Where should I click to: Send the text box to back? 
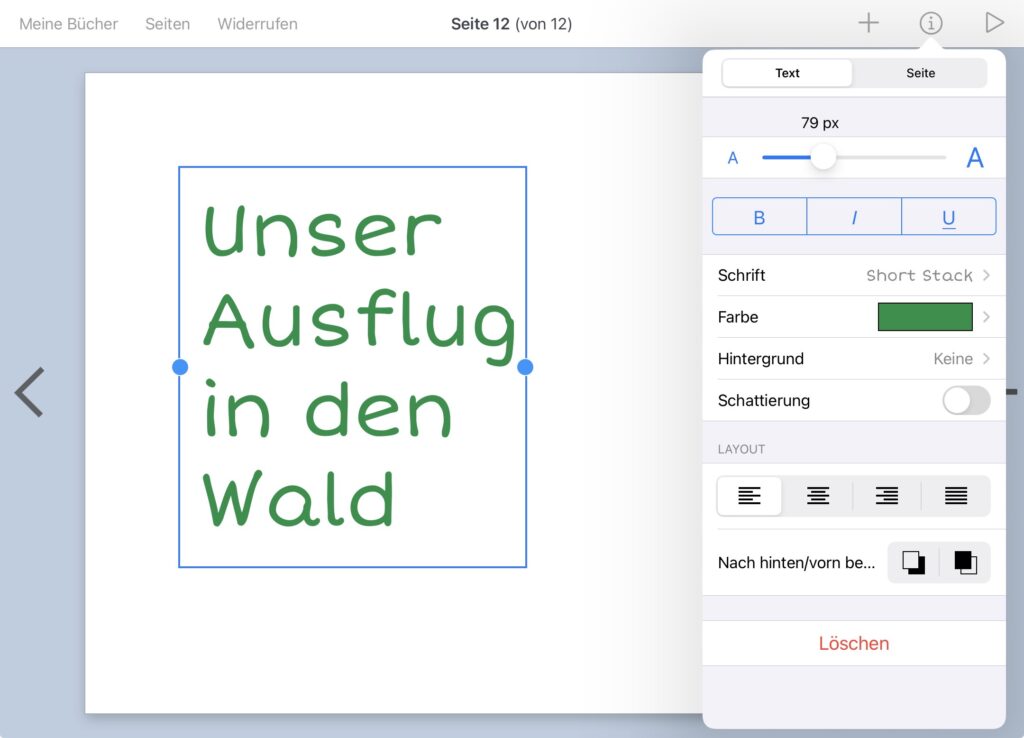click(913, 562)
